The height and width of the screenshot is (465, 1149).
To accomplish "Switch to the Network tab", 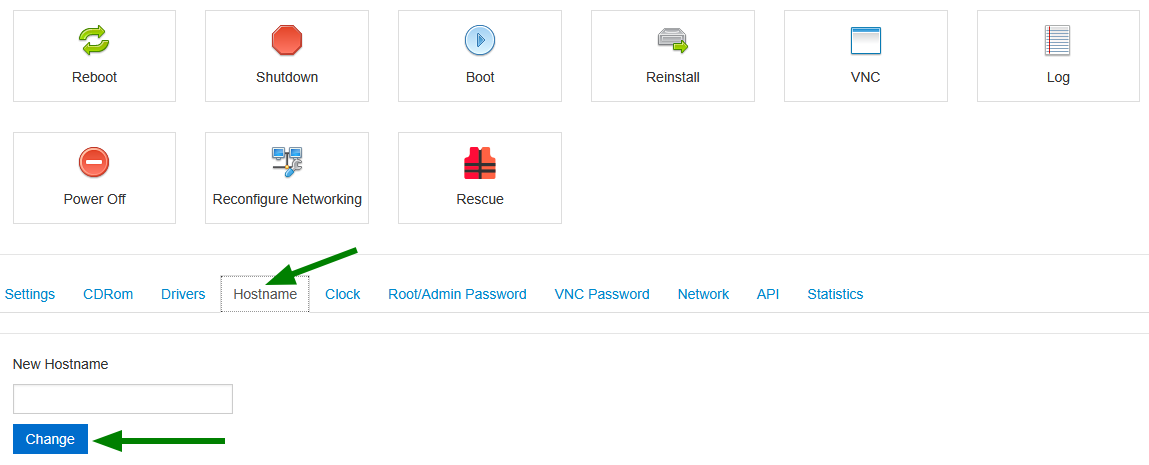I will (703, 294).
